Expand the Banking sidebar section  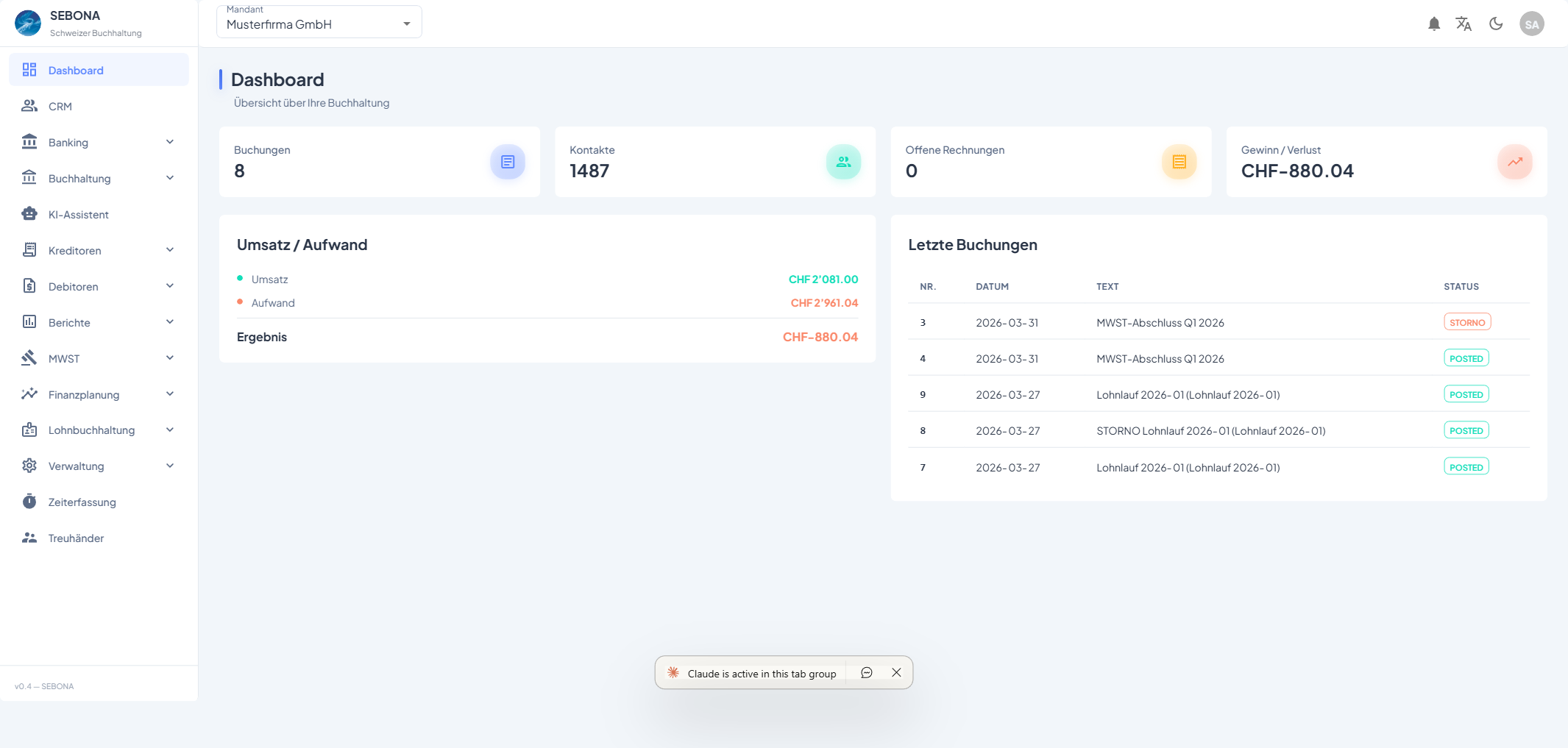99,143
